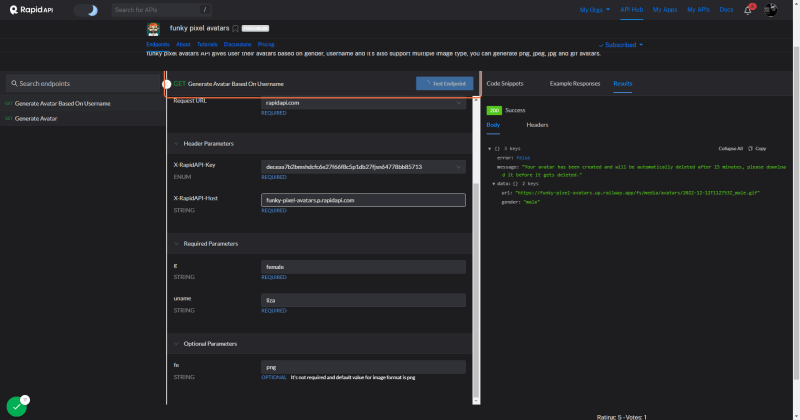Bookmark the funky pixel avatars API

[235, 29]
